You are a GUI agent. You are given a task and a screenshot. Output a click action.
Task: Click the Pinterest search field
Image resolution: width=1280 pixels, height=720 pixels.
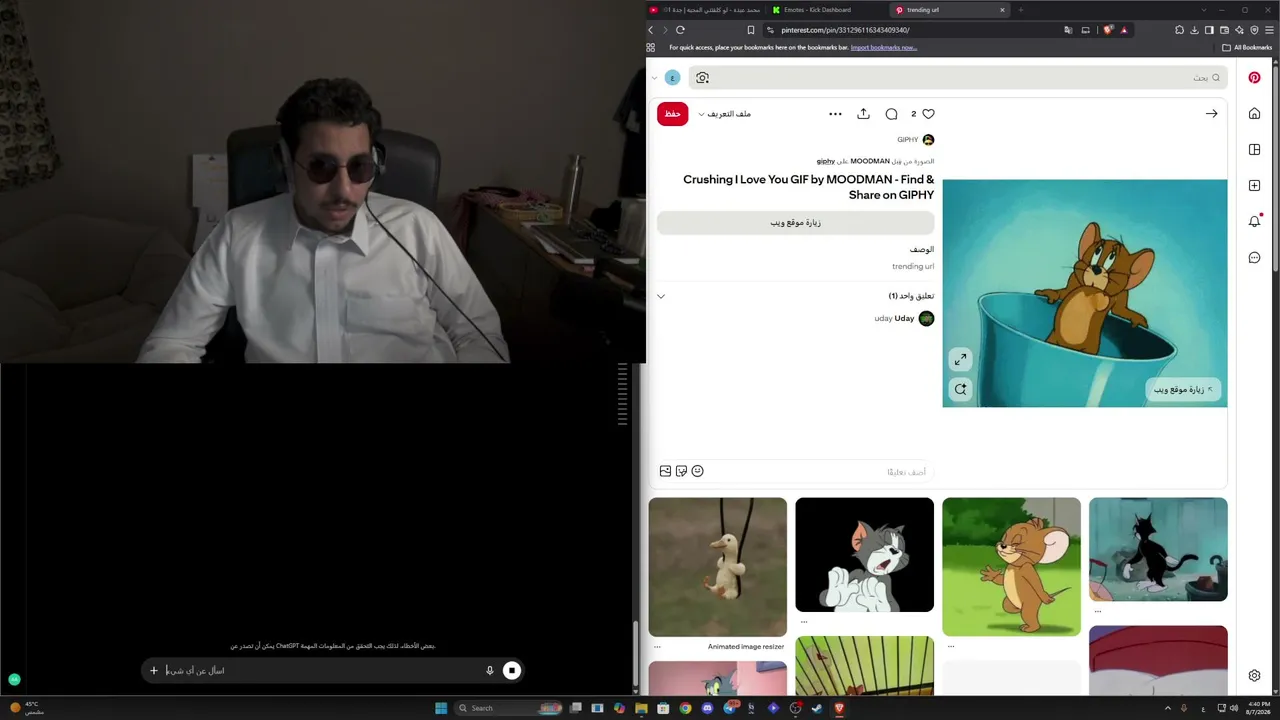[958, 78]
